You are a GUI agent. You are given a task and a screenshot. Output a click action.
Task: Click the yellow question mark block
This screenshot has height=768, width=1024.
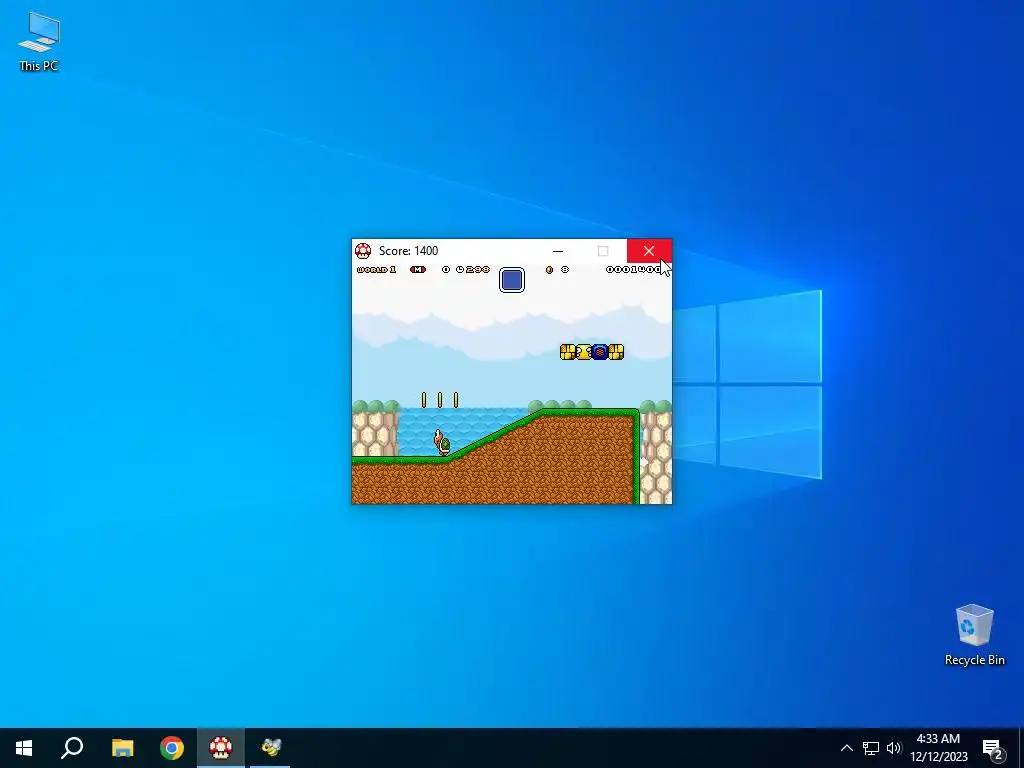584,352
